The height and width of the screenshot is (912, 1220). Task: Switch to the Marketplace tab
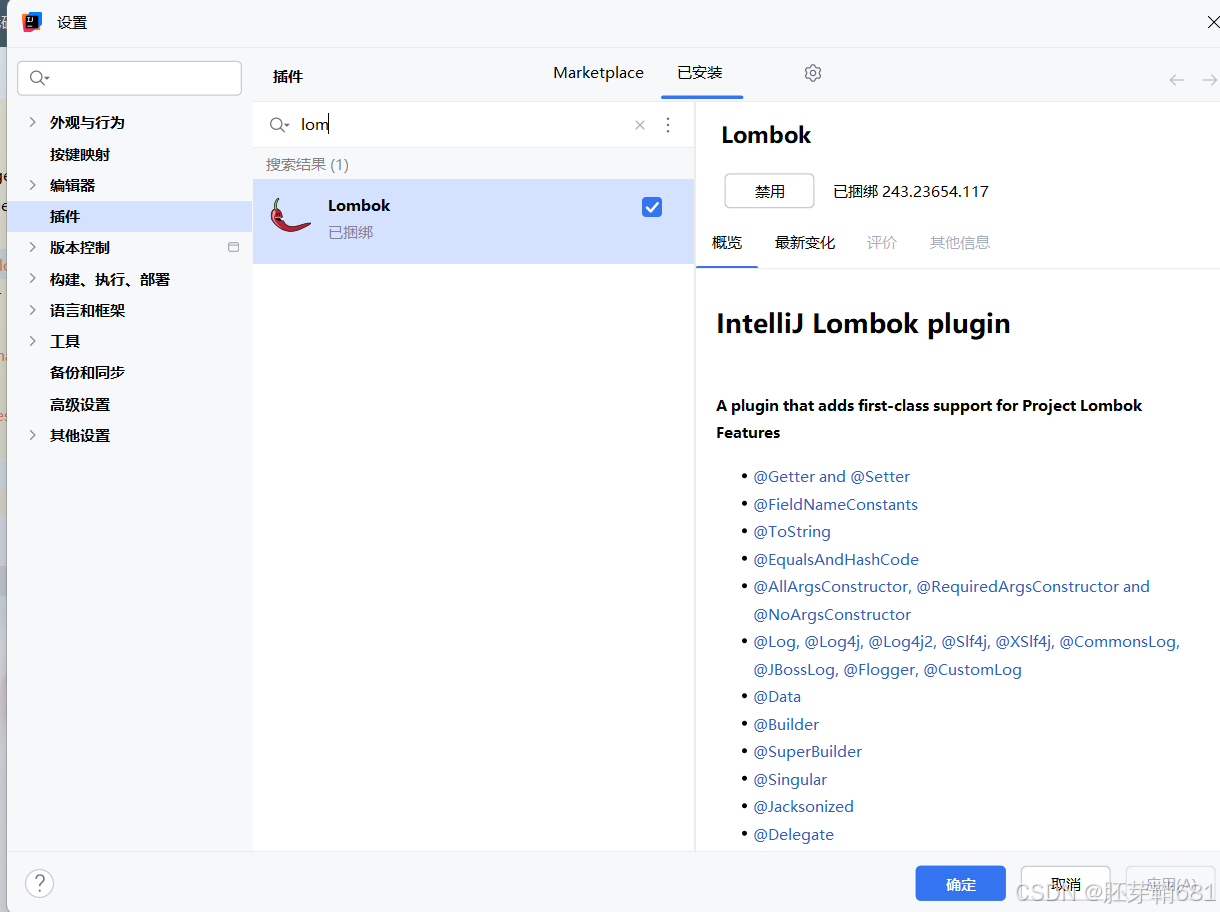click(598, 73)
